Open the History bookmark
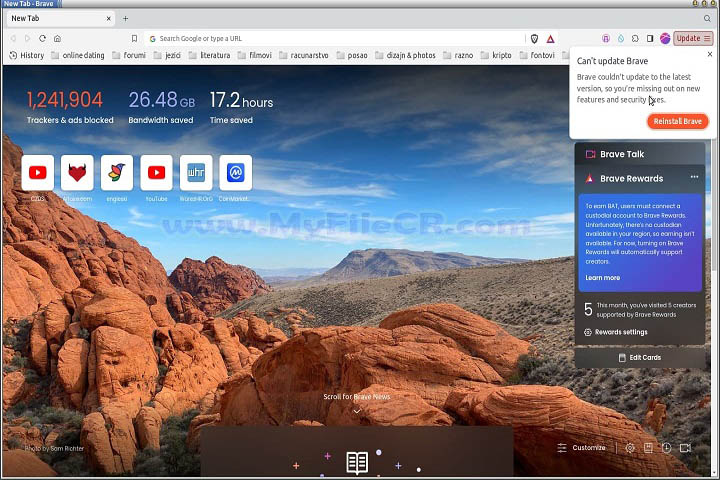720x480 pixels. click(27, 55)
